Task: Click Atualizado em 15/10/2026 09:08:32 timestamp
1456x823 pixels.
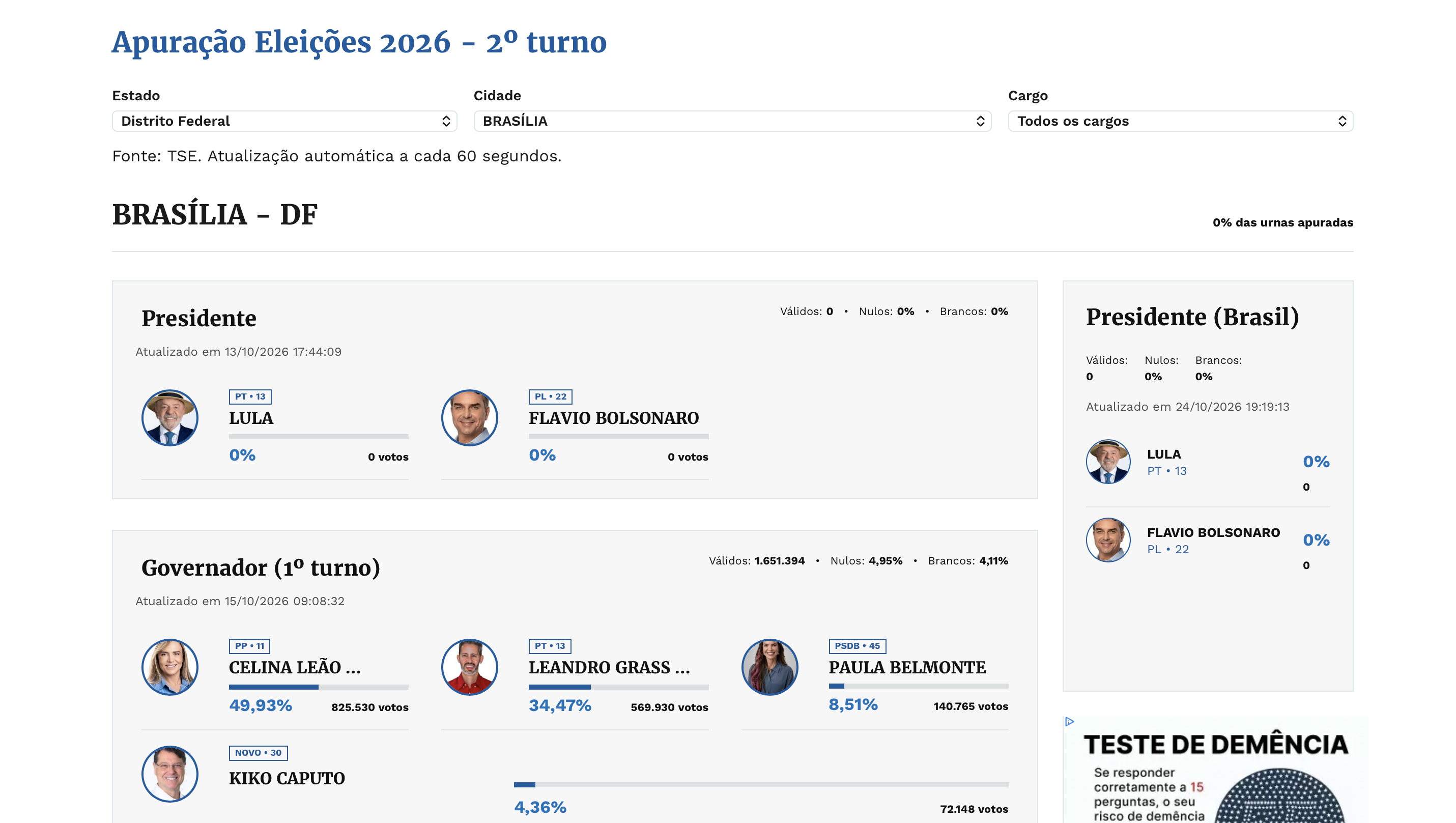Action: pos(240,601)
